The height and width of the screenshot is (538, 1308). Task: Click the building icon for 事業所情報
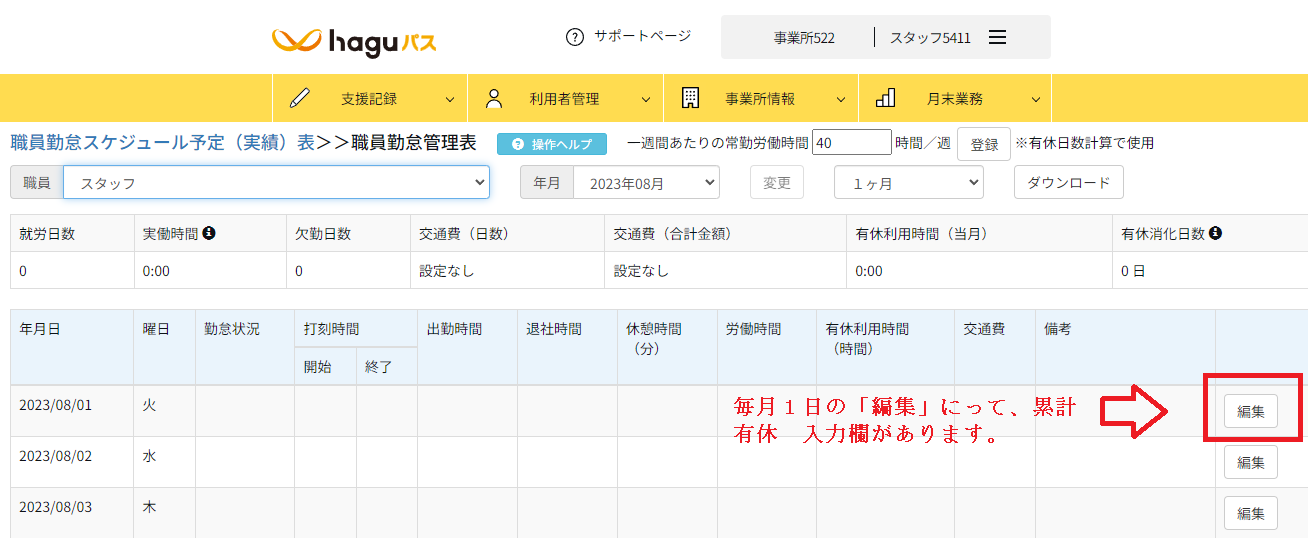pos(690,98)
